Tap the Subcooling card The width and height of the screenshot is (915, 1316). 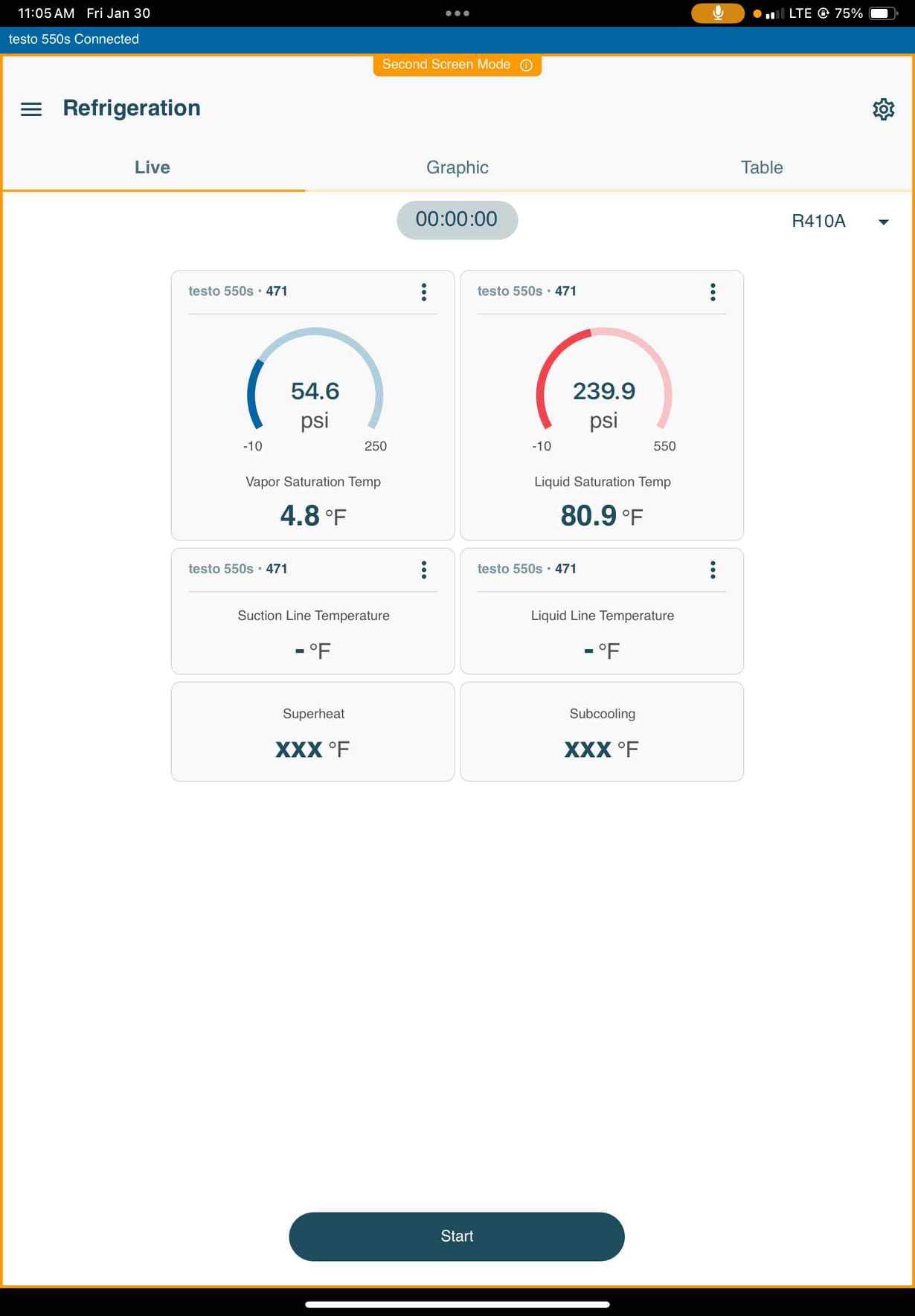coord(602,732)
